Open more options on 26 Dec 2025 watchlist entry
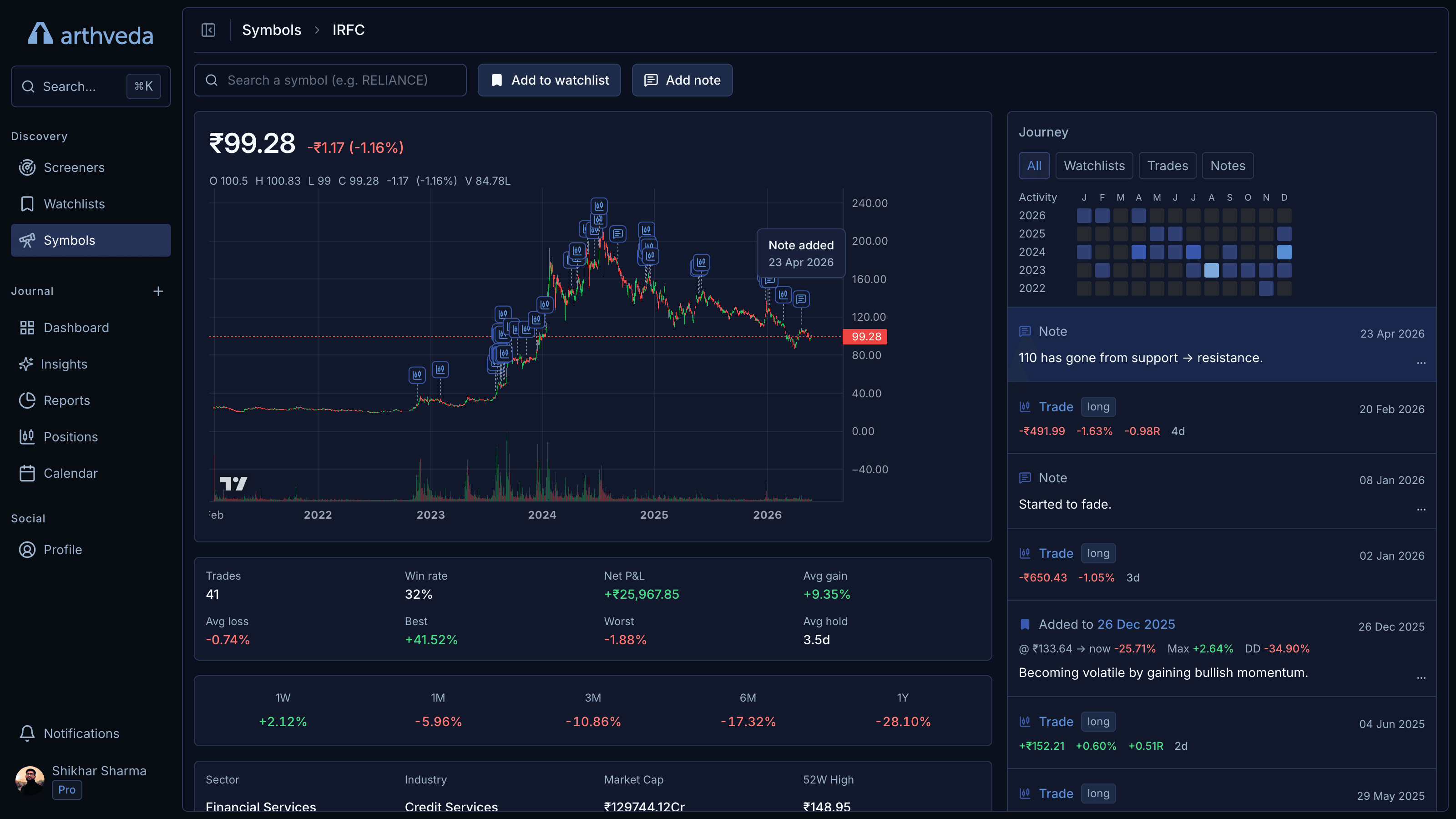The width and height of the screenshot is (1456, 819). (x=1421, y=677)
